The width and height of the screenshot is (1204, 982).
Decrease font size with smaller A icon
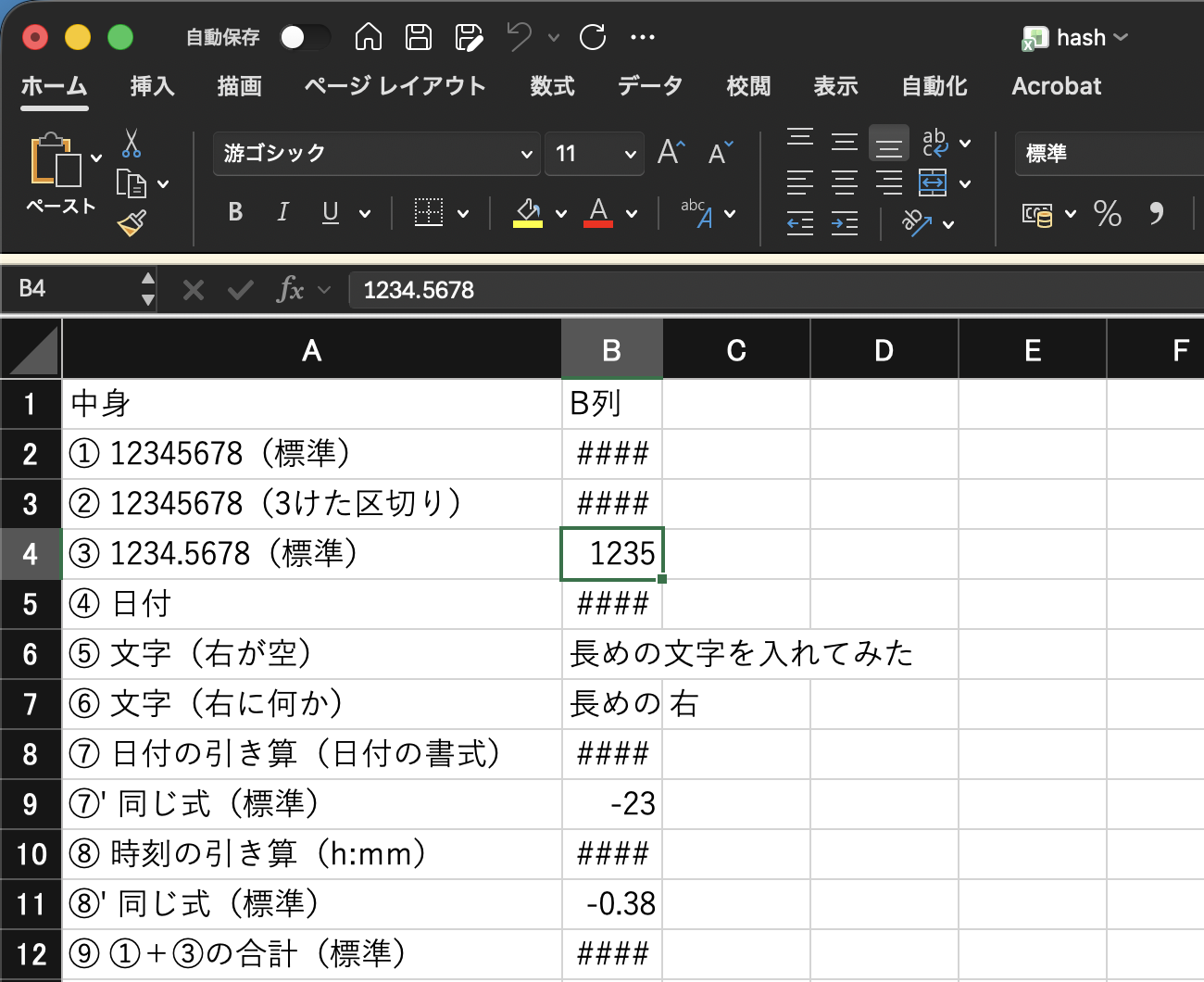pyautogui.click(x=721, y=153)
